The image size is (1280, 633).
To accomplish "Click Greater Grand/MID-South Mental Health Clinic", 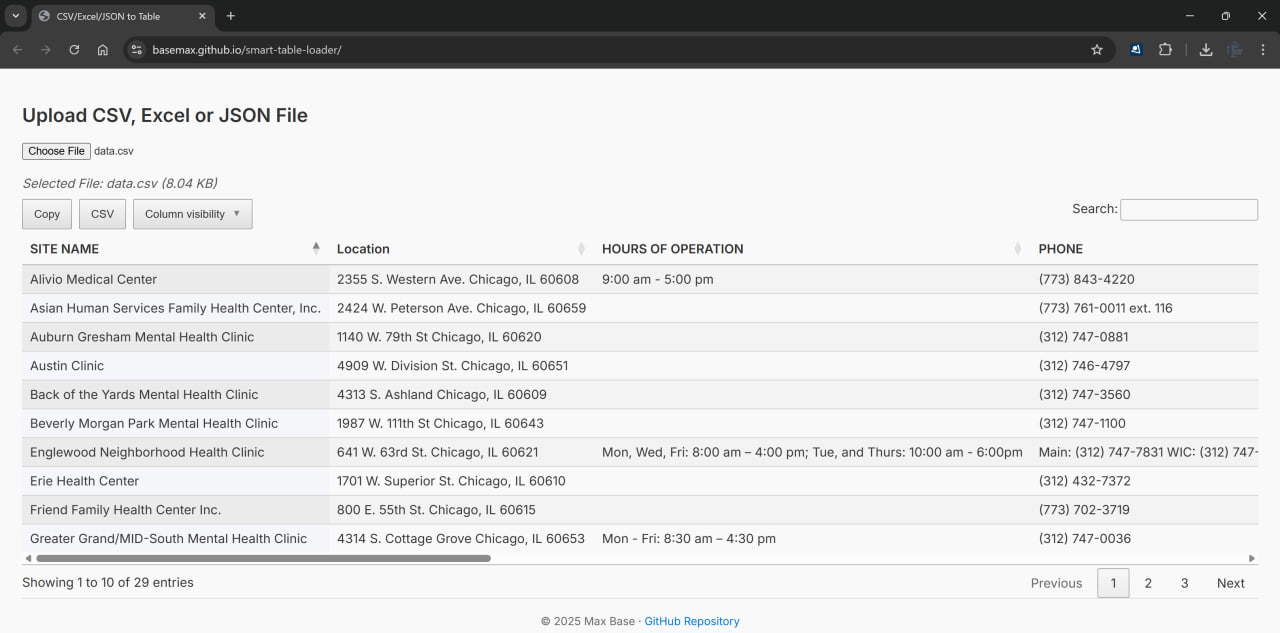I will coord(168,539).
